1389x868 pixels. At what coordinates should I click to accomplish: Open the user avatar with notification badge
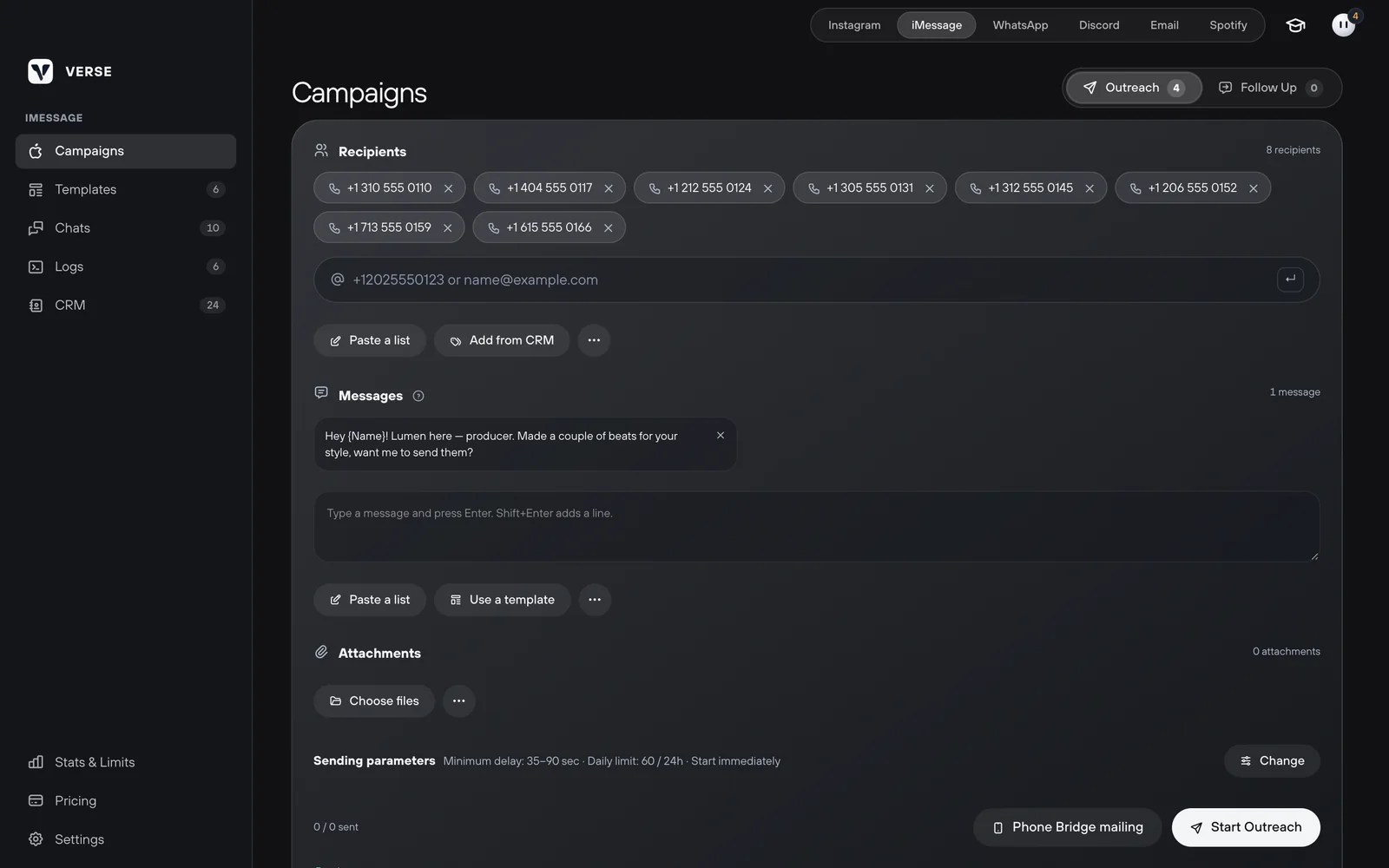1344,24
